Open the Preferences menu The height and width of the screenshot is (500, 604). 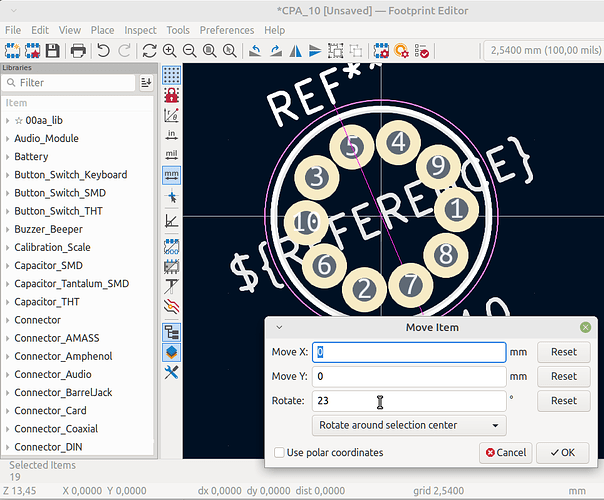click(227, 30)
